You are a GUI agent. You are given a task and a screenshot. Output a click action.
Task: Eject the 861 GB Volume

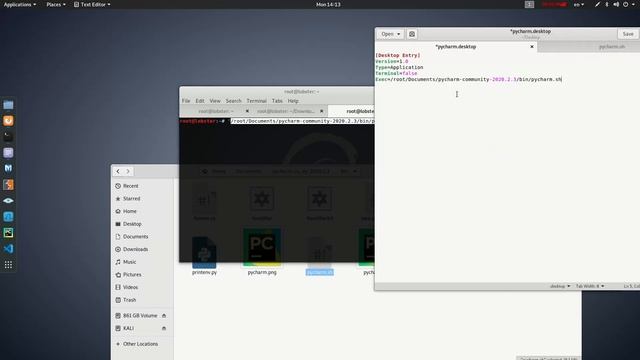tap(164, 316)
